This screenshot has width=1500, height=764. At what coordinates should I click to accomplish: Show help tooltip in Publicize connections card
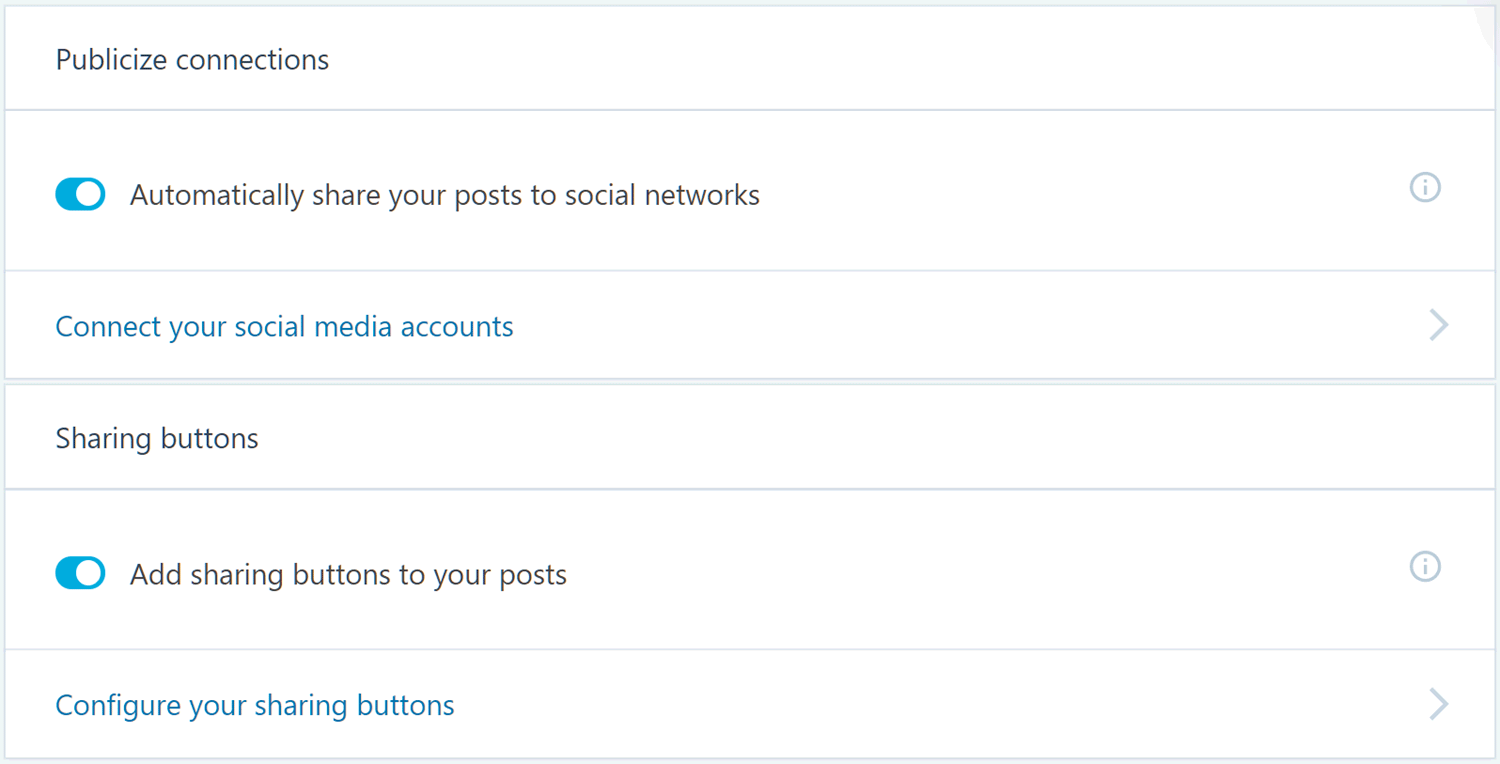(1425, 187)
